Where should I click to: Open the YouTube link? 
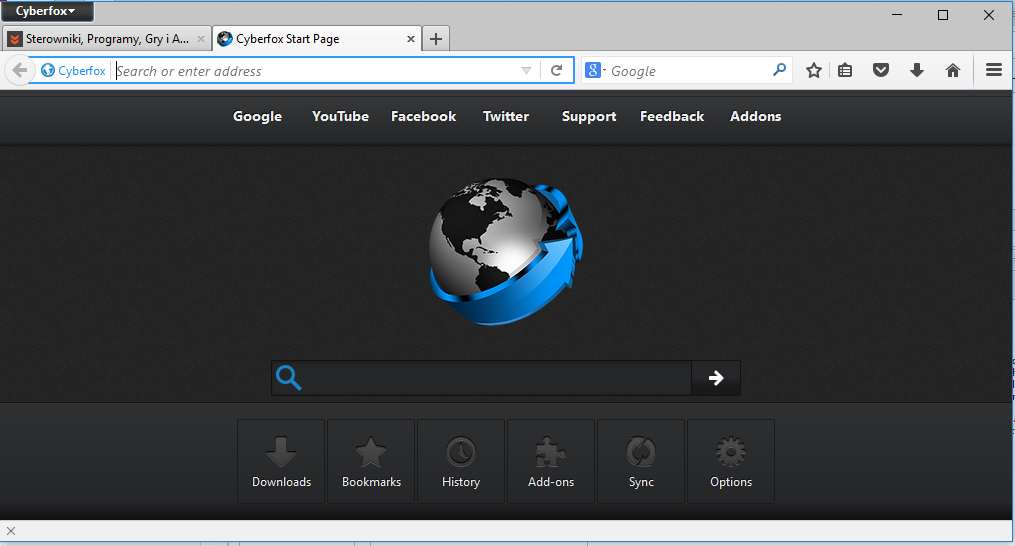(340, 117)
